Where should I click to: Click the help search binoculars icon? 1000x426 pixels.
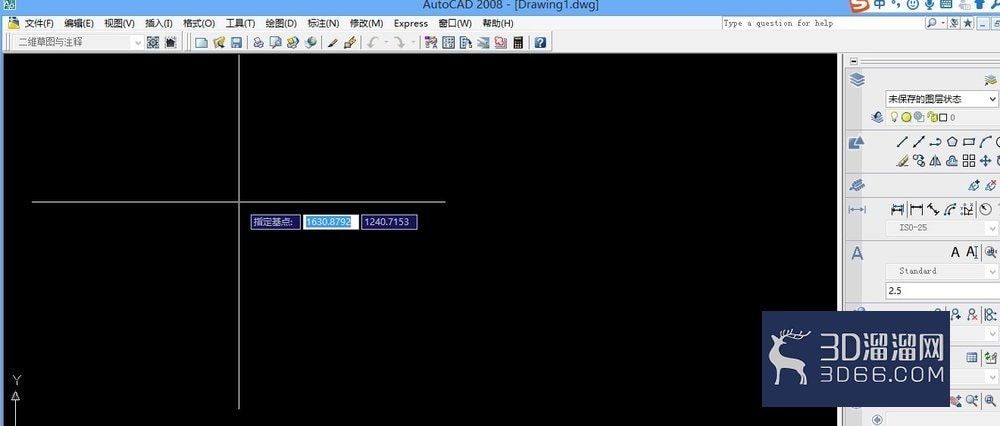pos(932,24)
